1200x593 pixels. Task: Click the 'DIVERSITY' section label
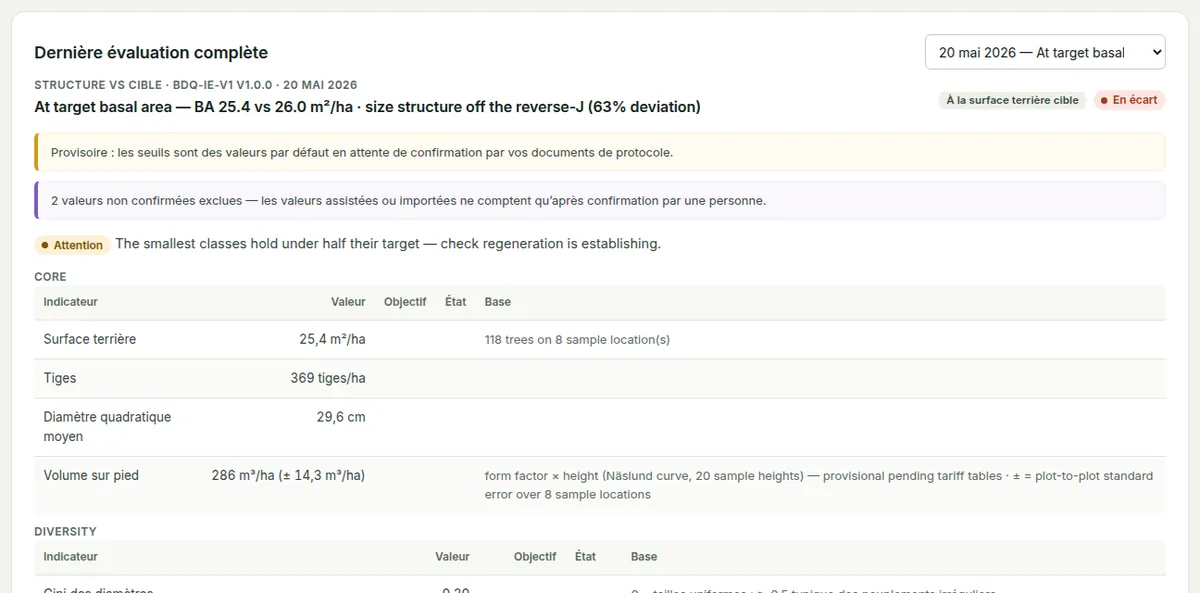click(x=65, y=531)
